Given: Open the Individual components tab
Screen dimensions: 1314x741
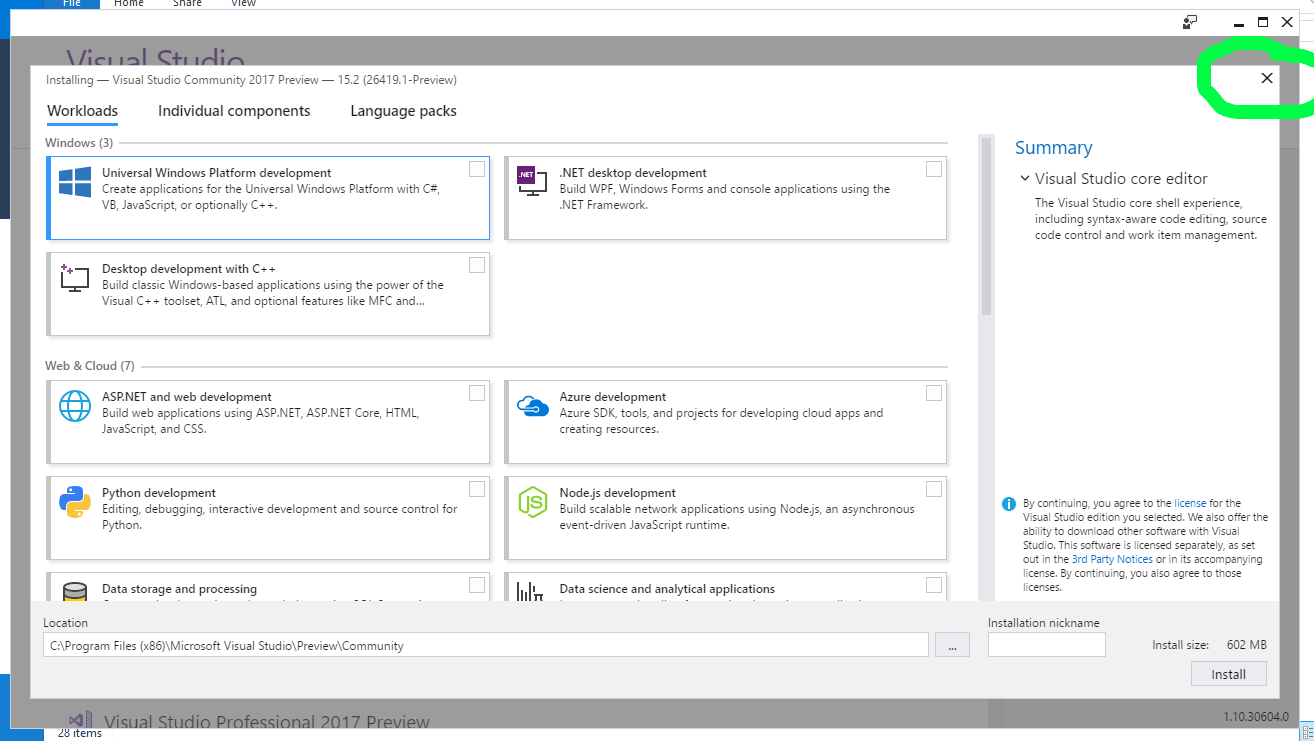Looking at the screenshot, I should [234, 111].
